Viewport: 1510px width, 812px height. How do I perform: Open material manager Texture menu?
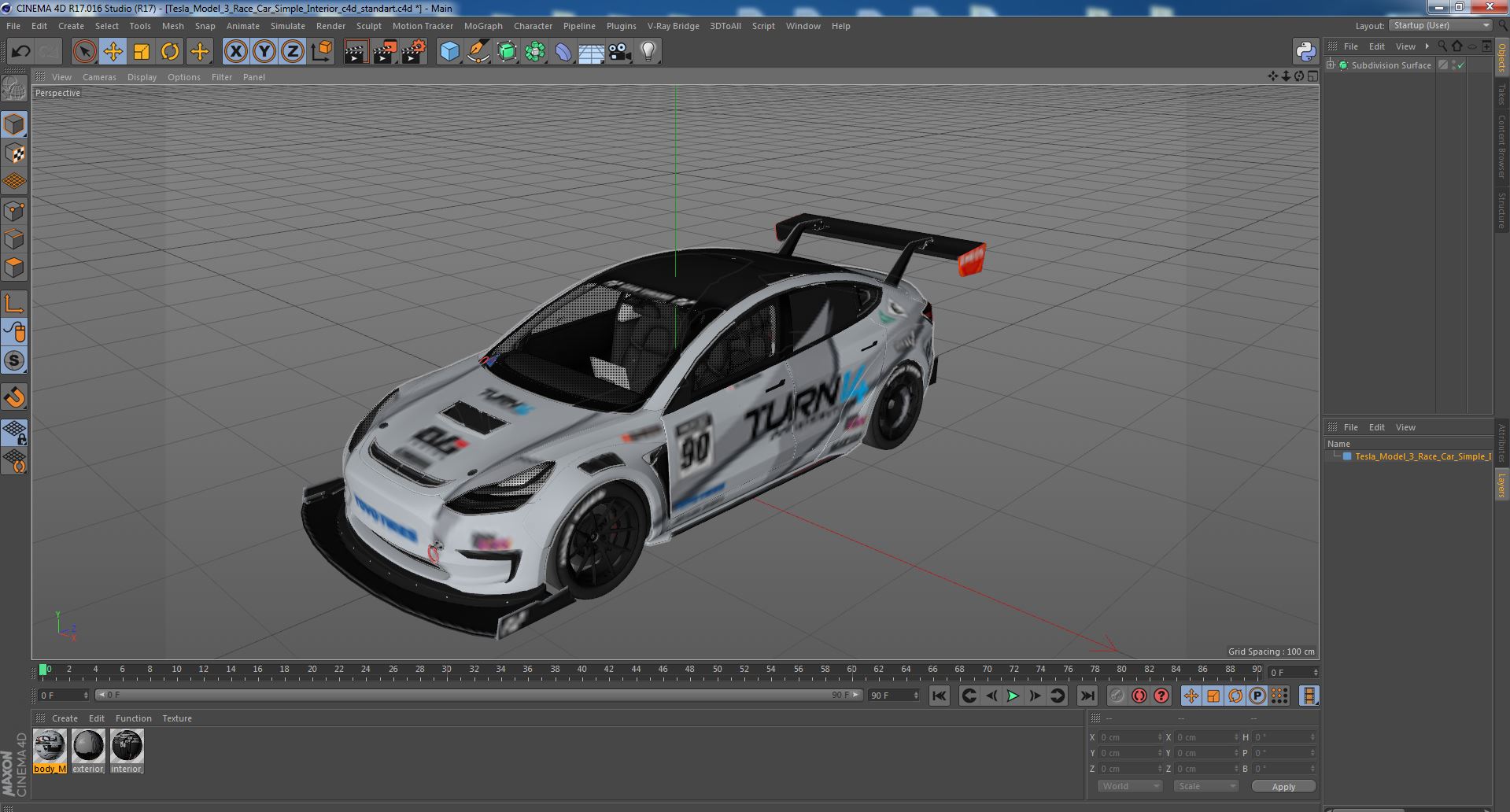177,718
